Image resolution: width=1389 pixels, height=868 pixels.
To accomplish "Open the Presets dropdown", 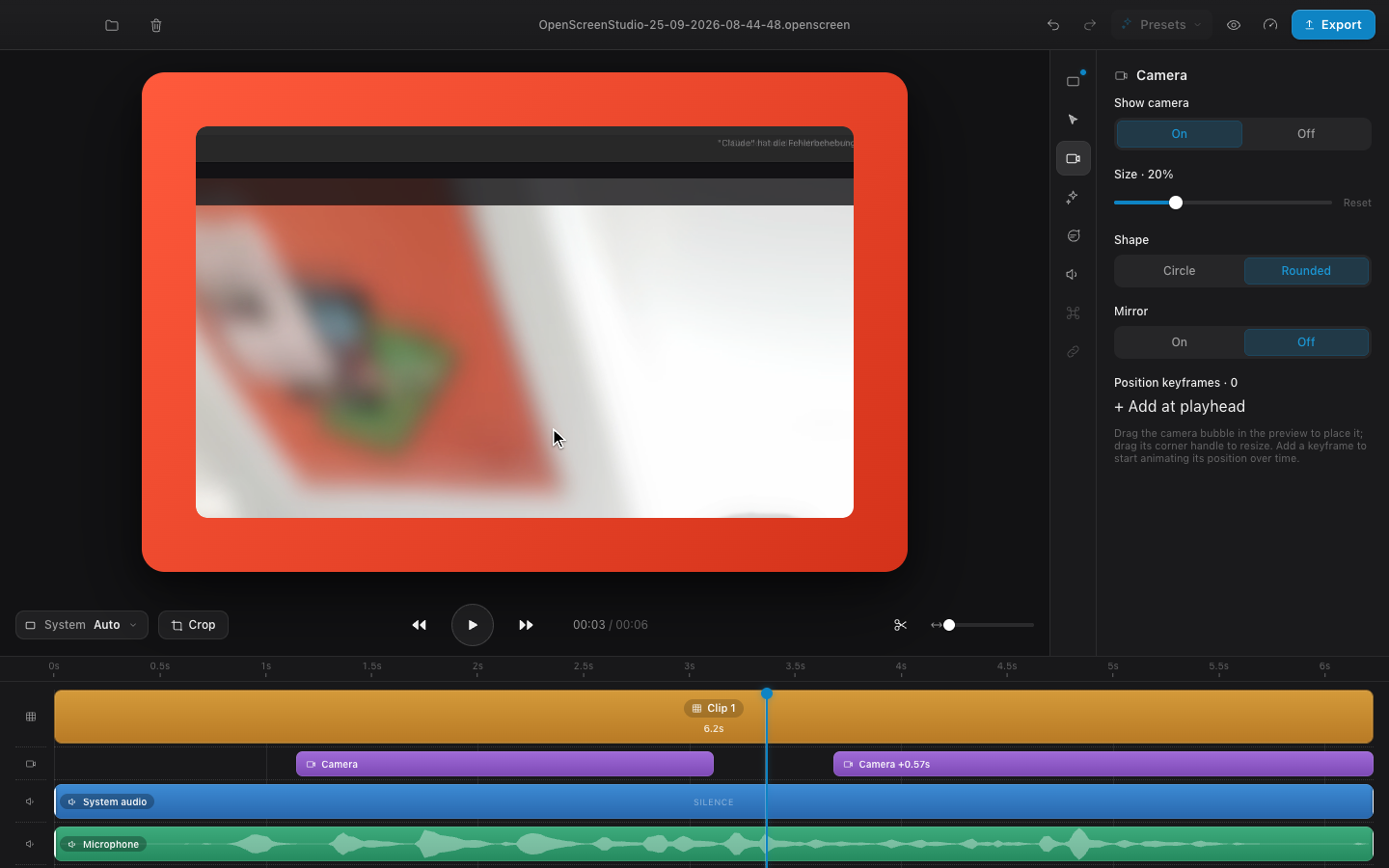I will click(x=1161, y=25).
